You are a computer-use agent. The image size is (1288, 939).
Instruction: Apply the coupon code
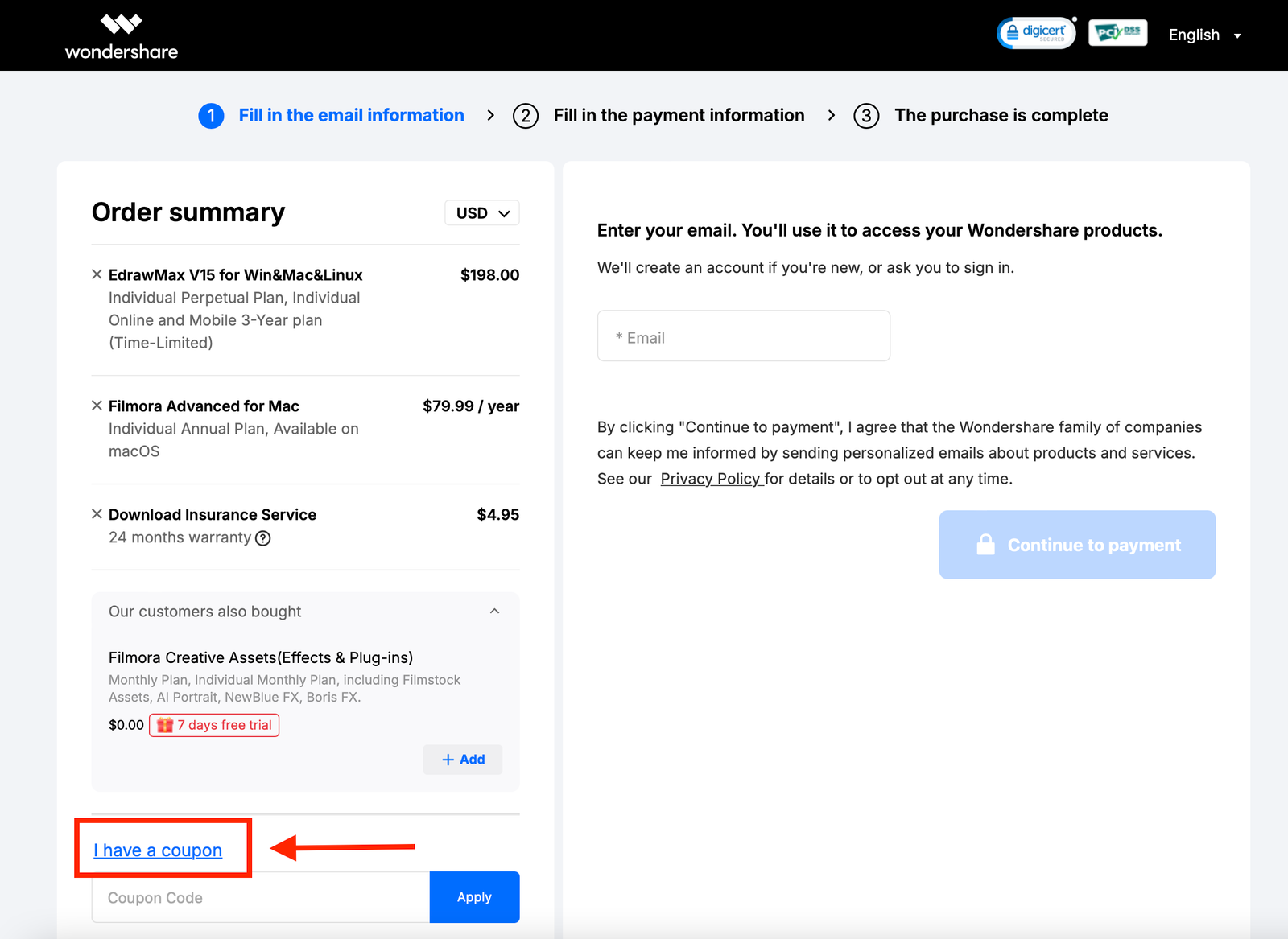pos(474,897)
